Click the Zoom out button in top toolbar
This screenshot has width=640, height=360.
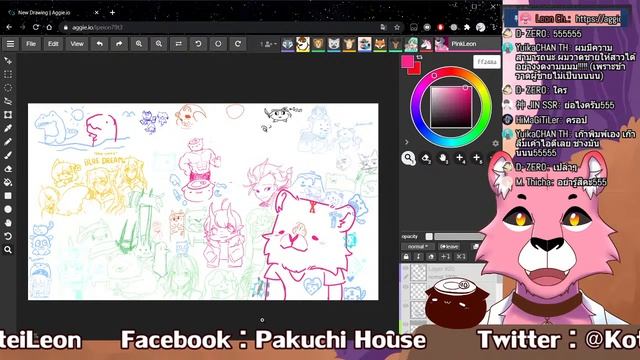point(159,44)
